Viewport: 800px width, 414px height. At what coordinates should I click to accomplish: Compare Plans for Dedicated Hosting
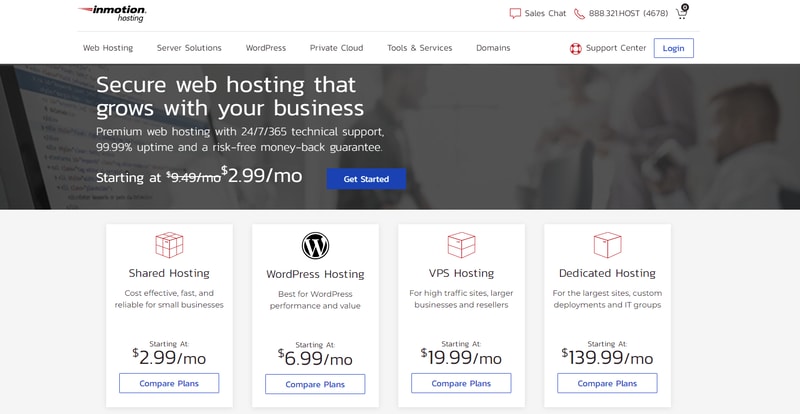(607, 383)
